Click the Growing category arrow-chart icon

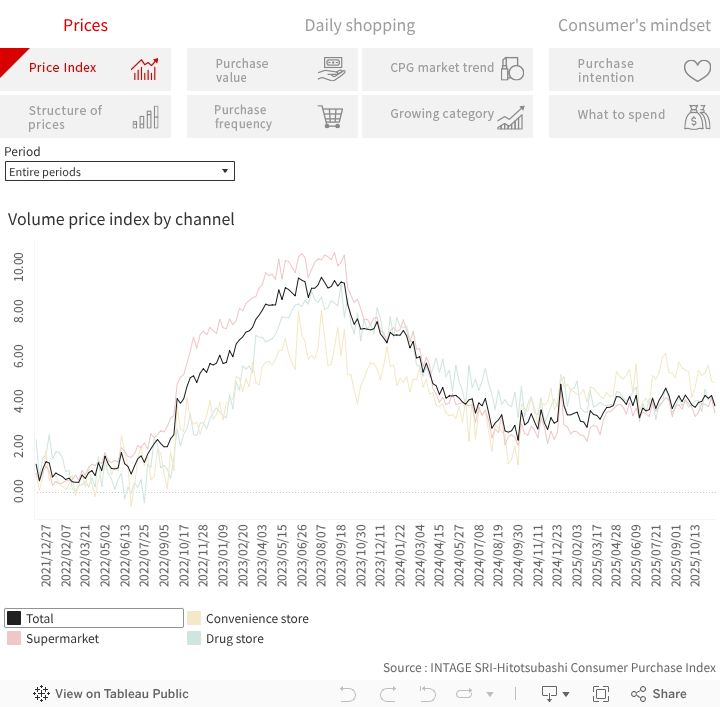510,118
